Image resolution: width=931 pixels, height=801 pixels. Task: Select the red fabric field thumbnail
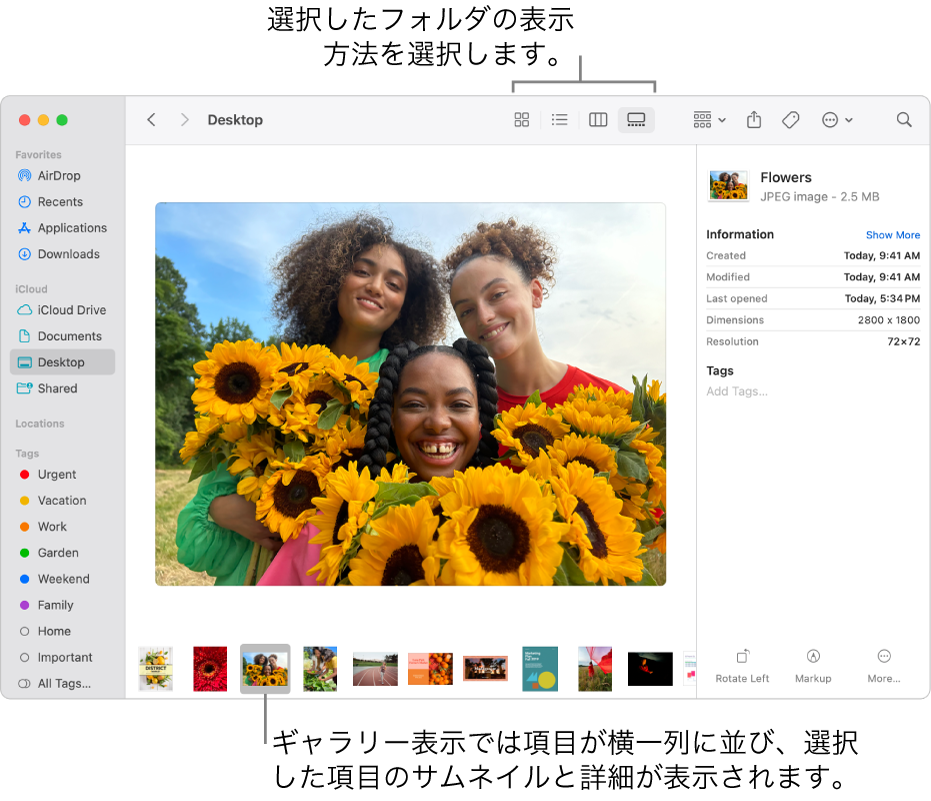pyautogui.click(x=595, y=669)
